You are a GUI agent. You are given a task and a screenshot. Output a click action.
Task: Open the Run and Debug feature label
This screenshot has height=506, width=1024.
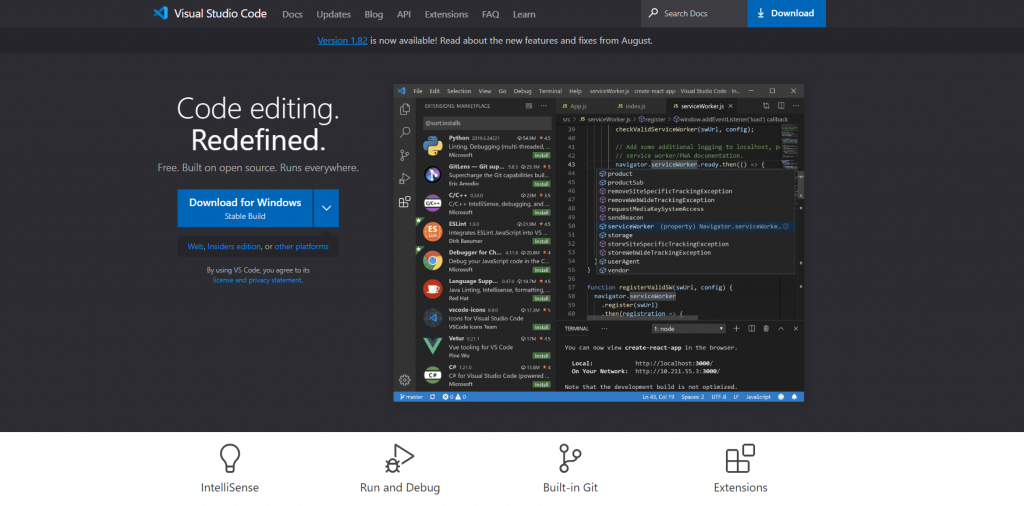coord(400,487)
